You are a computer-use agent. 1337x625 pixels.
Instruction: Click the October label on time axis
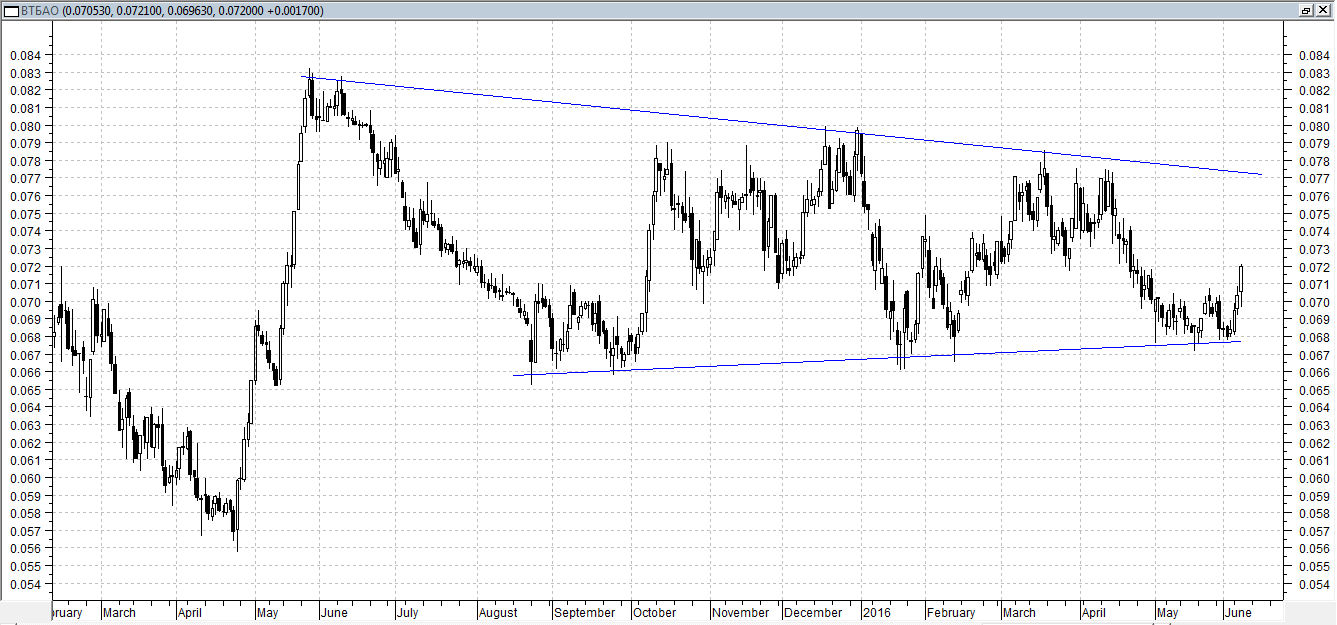pyautogui.click(x=655, y=612)
